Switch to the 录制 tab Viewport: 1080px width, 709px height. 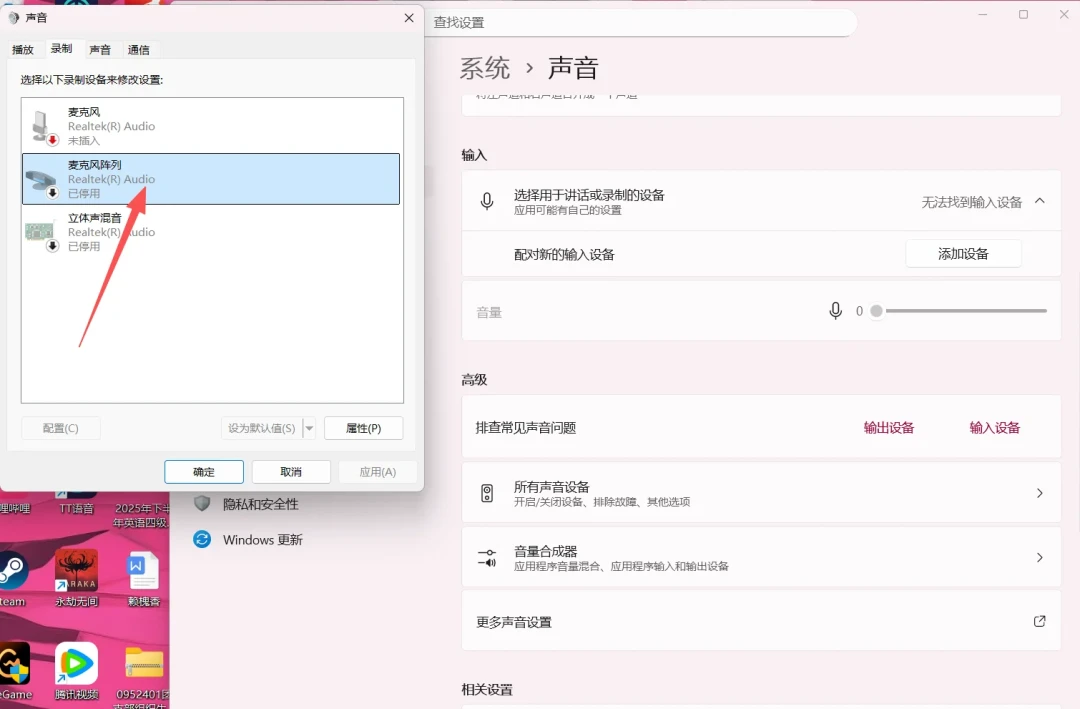(x=61, y=48)
